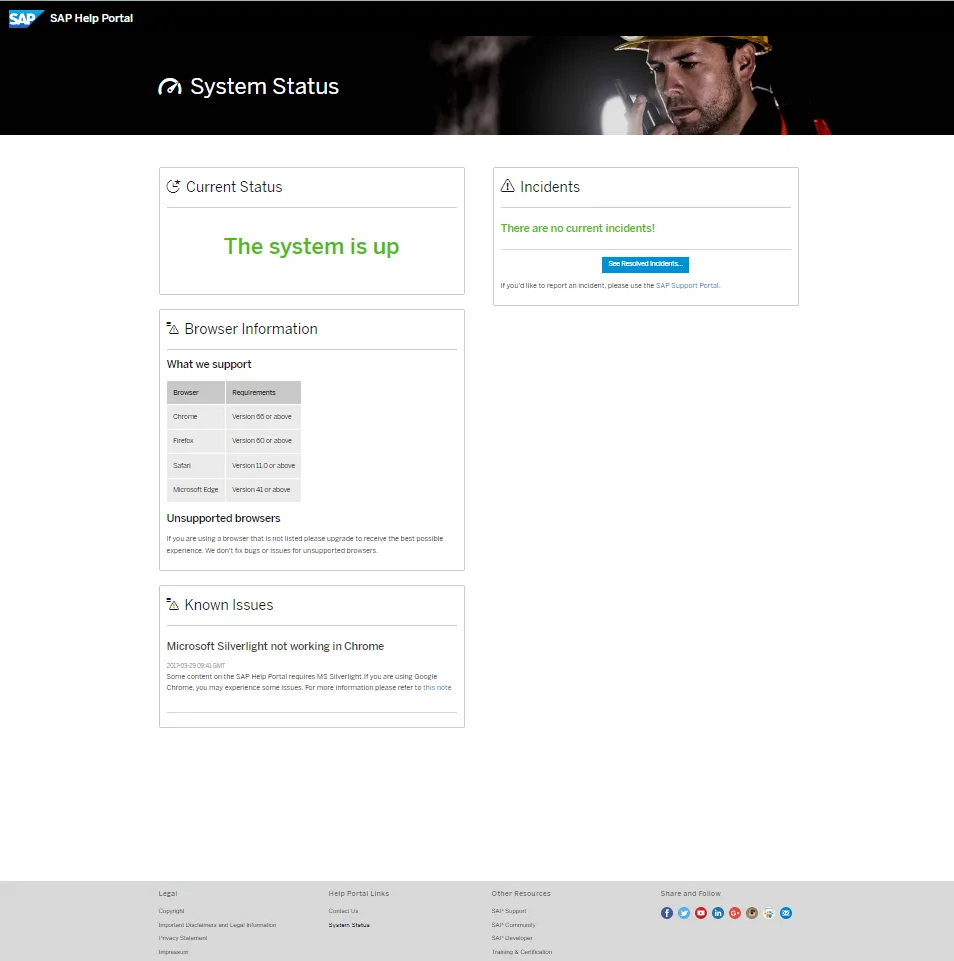Open SAP Developer footer link
954x961 pixels.
(x=512, y=938)
